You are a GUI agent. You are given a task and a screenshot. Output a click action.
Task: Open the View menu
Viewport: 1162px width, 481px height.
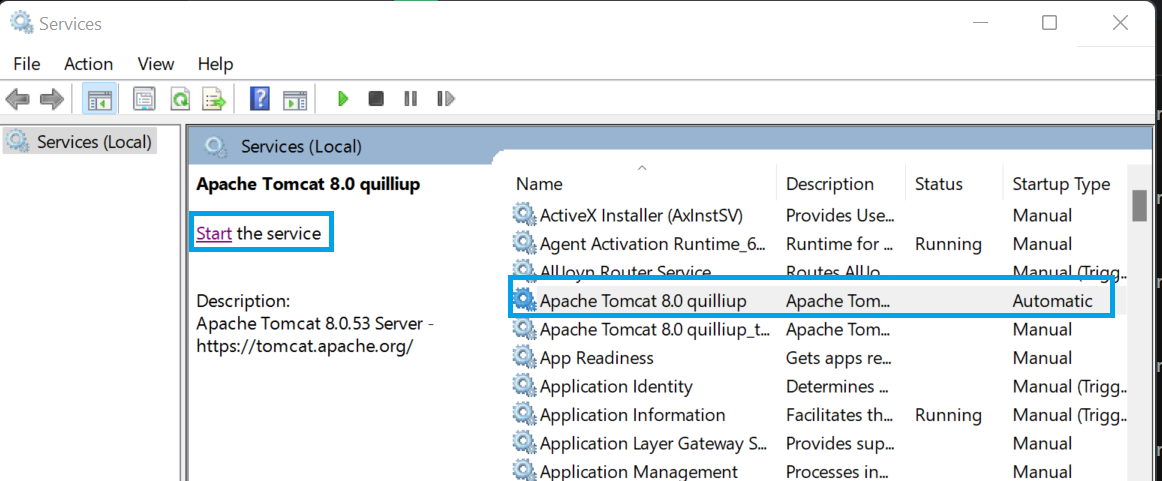pos(156,64)
